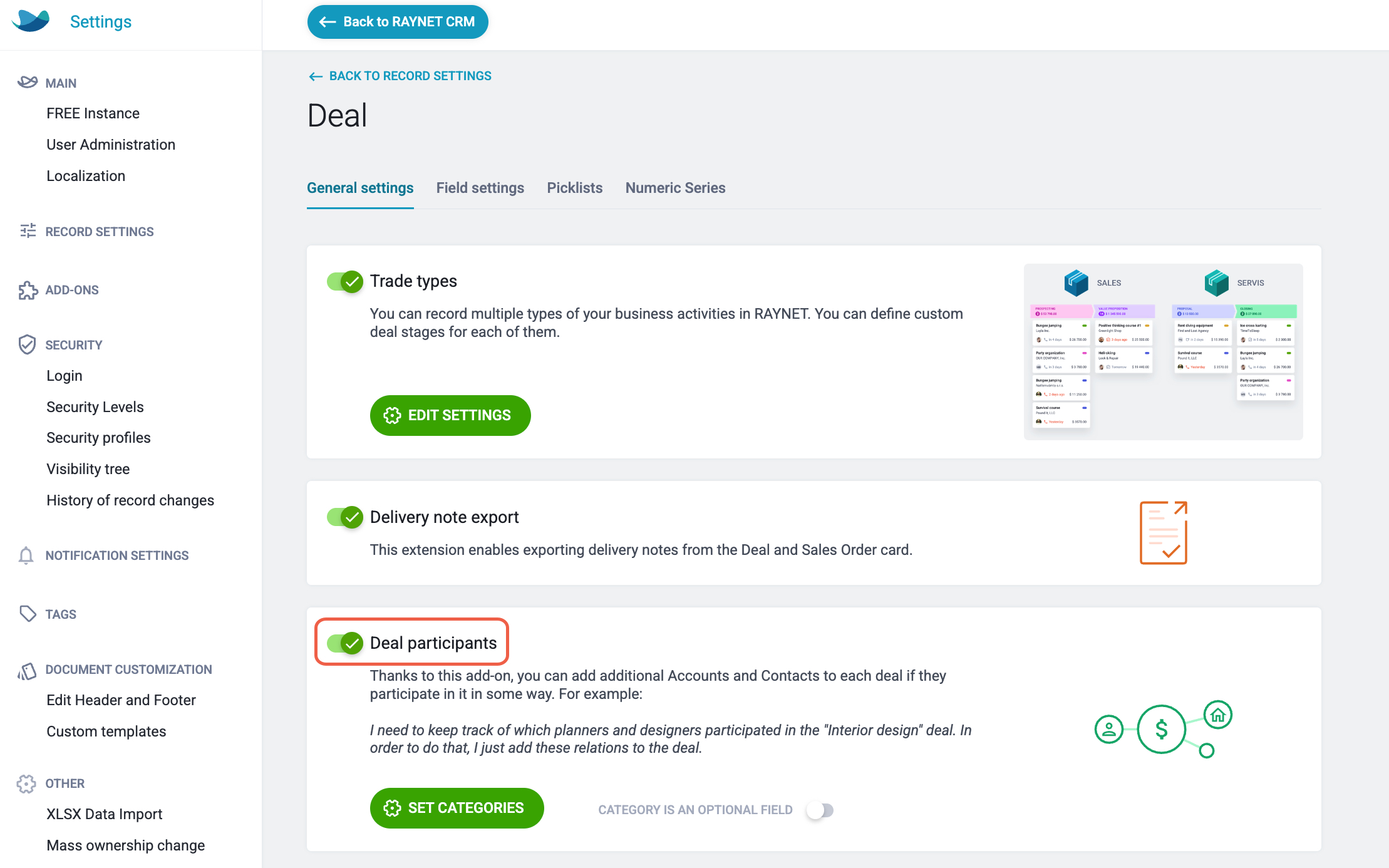Click the Add-ons puzzle piece icon

tap(28, 290)
